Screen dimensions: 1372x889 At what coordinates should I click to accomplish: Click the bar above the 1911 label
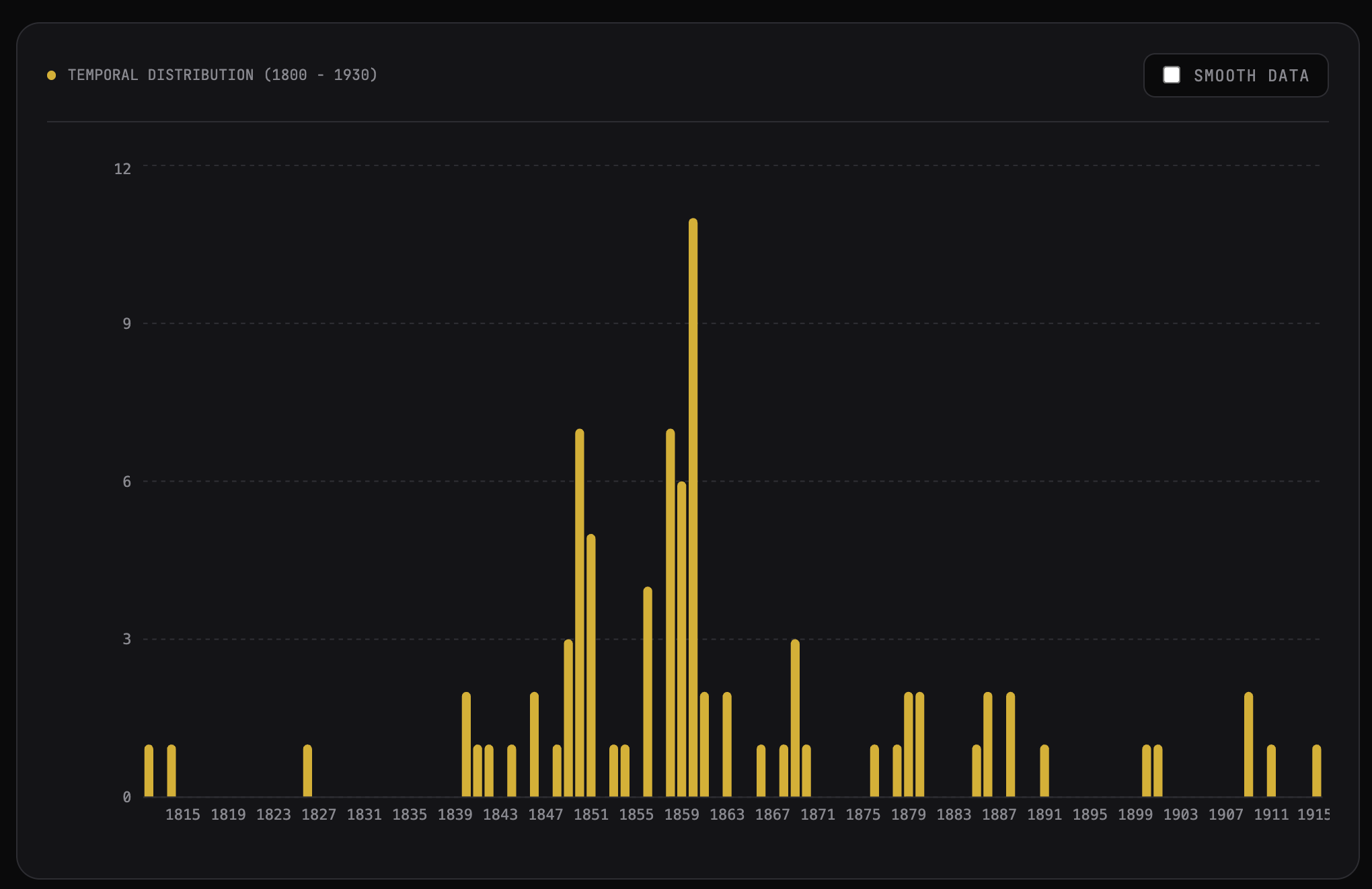coord(1271,771)
